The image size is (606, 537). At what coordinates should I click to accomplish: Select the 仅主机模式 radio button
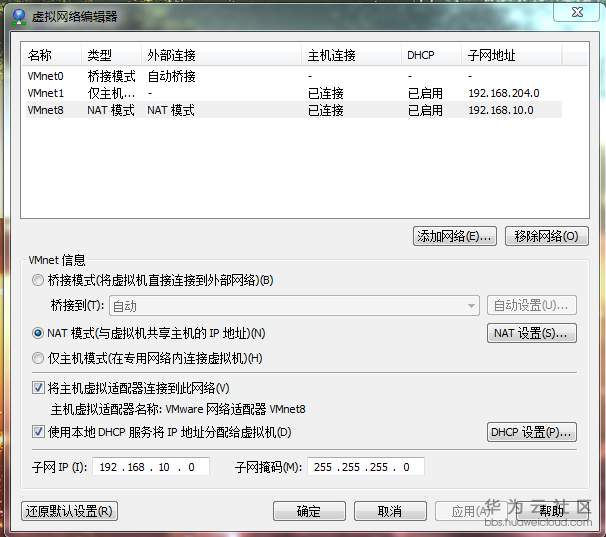[x=38, y=358]
